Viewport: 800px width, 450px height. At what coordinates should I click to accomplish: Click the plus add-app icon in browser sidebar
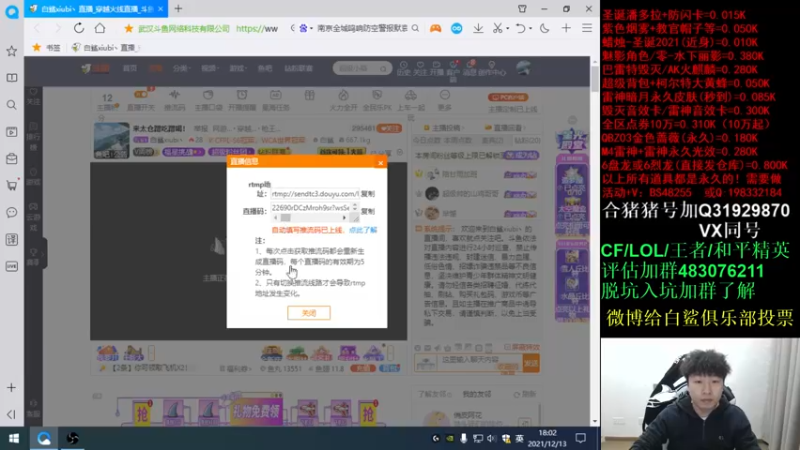point(11,388)
